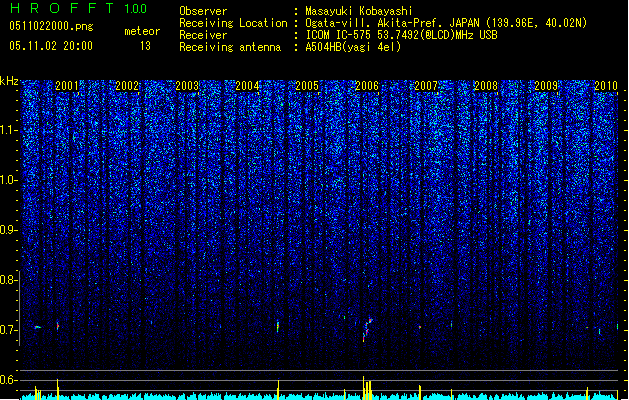The height and width of the screenshot is (400, 629).
Task: Click the 2003 time marker
Action: [x=187, y=85]
